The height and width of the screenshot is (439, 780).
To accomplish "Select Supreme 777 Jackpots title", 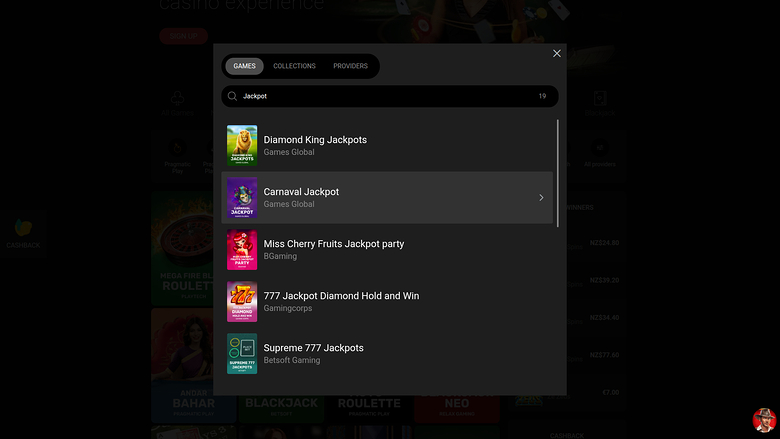I will click(313, 348).
